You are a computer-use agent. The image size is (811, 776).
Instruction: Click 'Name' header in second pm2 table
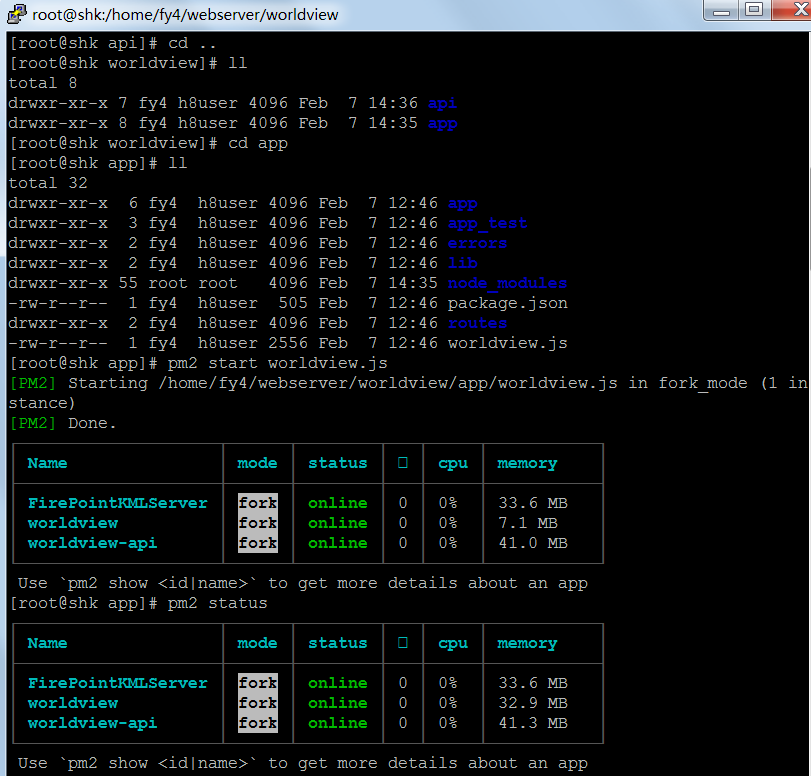pos(47,643)
